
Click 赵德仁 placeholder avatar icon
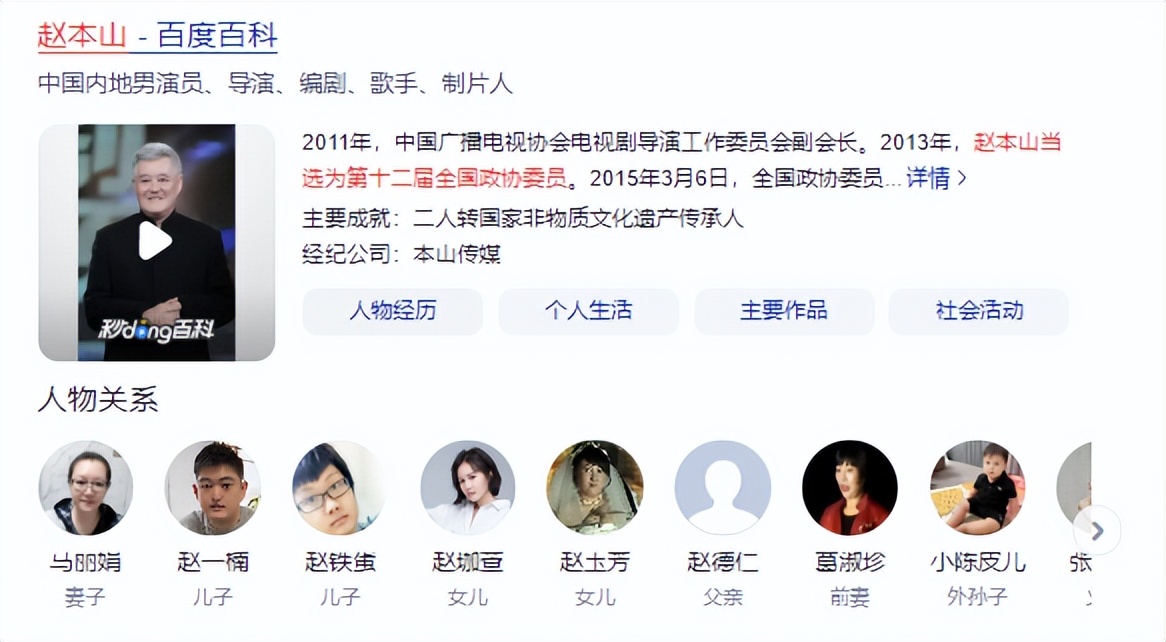pos(723,487)
